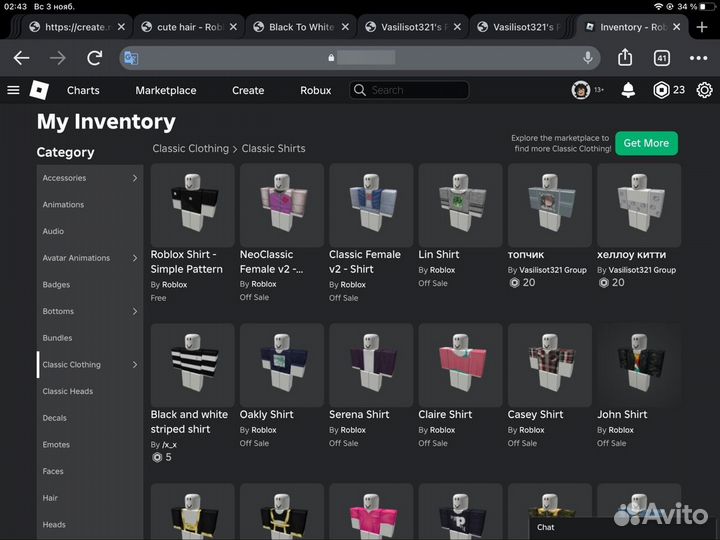Click the Roblox logo home icon
The height and width of the screenshot is (540, 720).
point(39,90)
